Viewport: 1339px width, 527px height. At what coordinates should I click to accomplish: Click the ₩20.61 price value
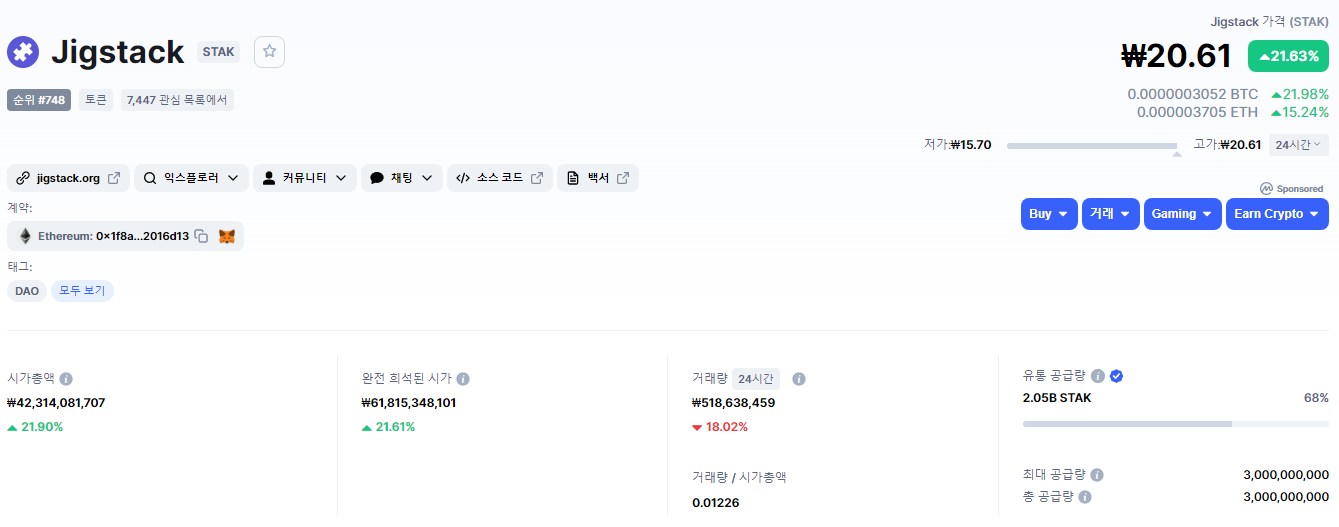point(1176,56)
